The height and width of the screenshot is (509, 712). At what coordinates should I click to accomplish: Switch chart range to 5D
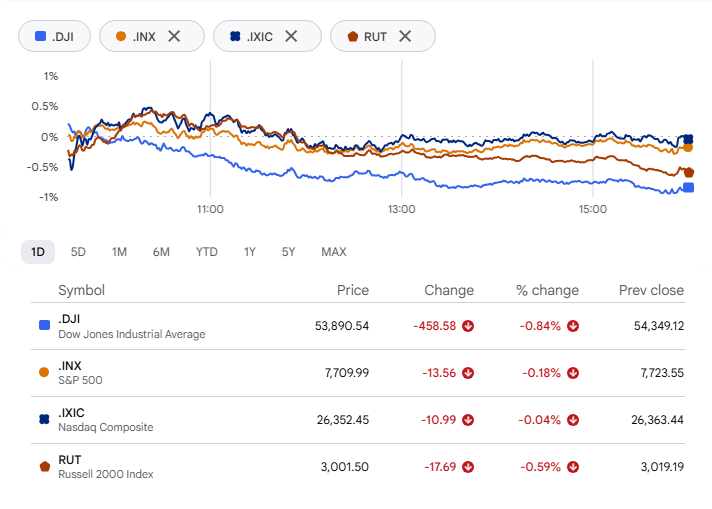[x=78, y=252]
